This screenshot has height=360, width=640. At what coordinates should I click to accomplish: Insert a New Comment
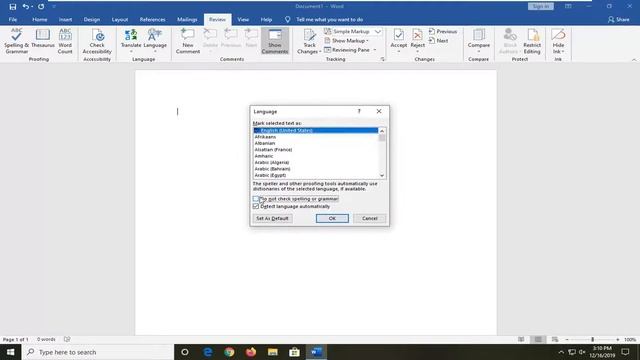click(x=188, y=41)
